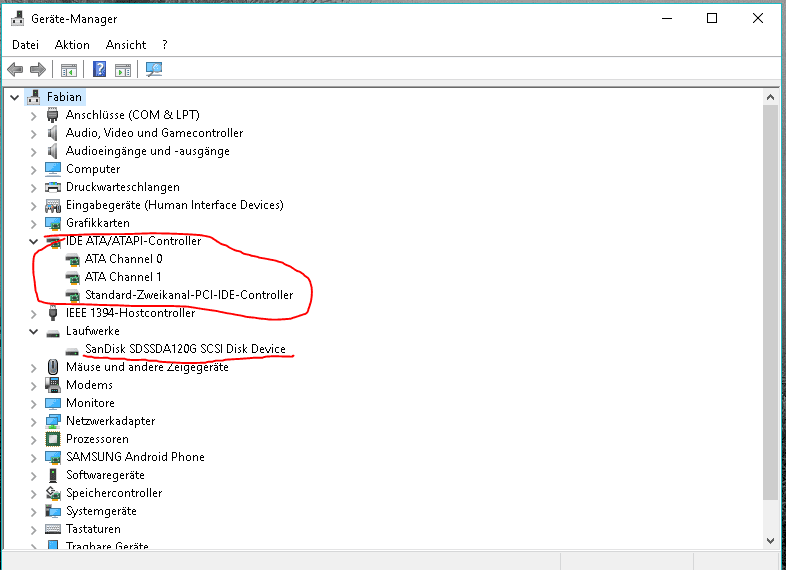The image size is (786, 570).
Task: Click the Computer category monitor icon
Action: (53, 169)
